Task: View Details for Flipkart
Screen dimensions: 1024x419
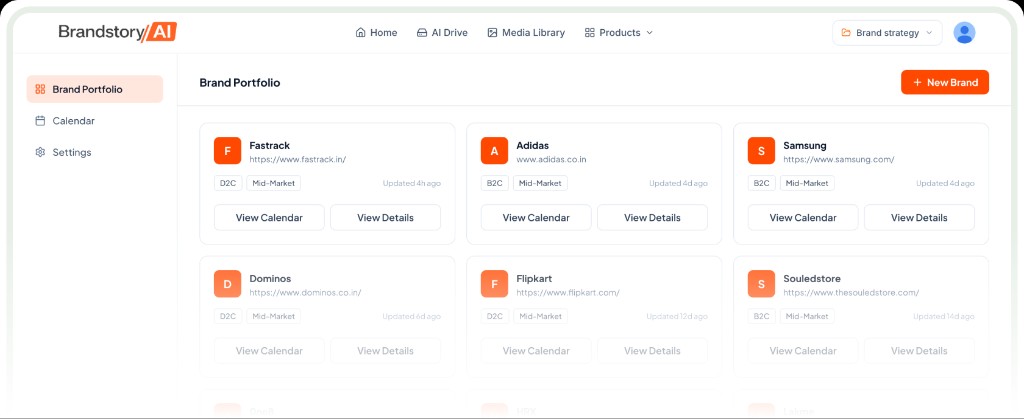Action: [652, 350]
